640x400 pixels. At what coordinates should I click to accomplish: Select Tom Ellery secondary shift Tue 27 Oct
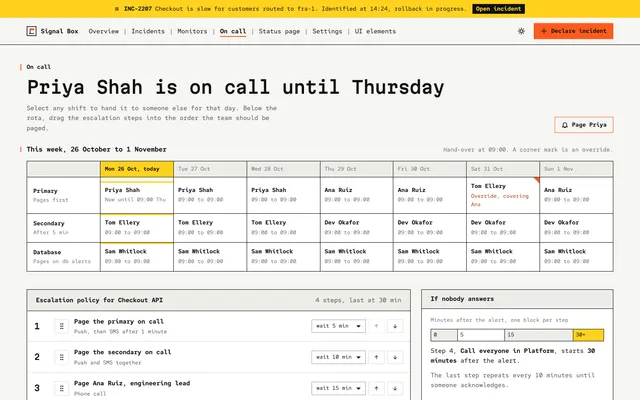click(210, 228)
